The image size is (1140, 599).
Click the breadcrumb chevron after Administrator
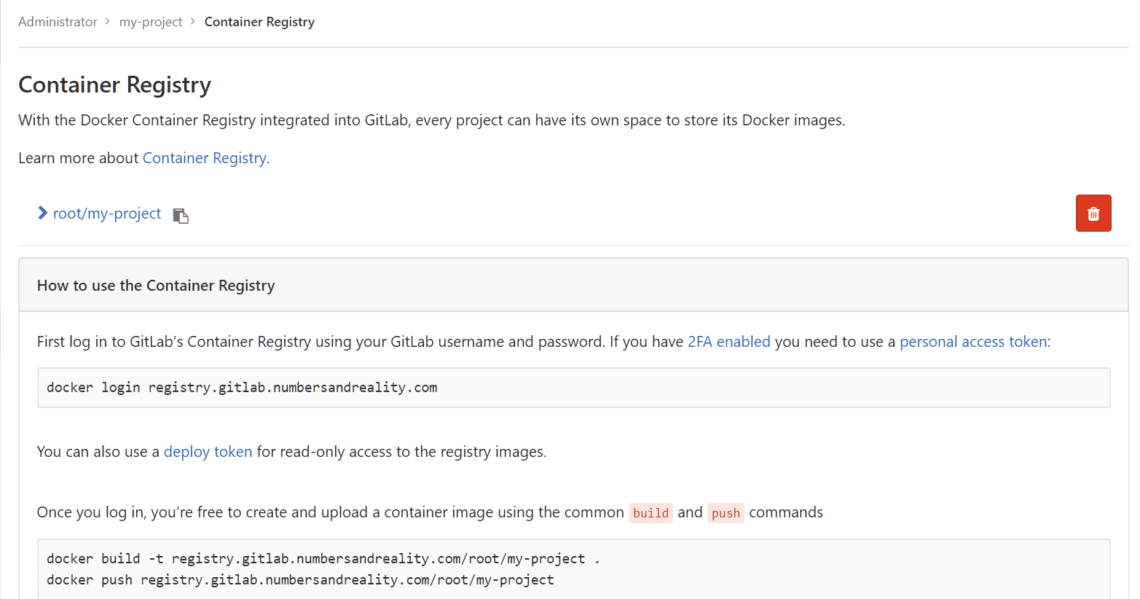coord(108,22)
